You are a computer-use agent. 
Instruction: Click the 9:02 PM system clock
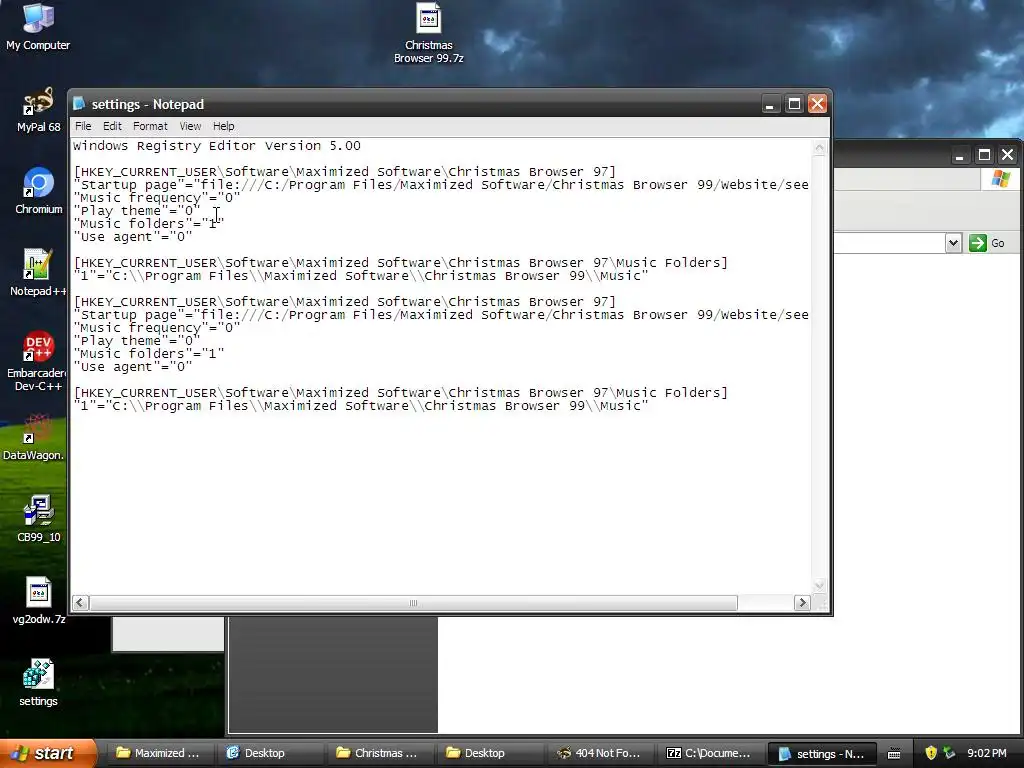click(987, 753)
